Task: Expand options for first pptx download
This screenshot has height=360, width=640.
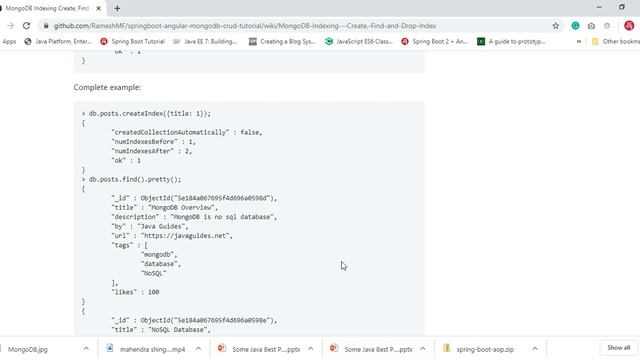Action: pyautogui.click(x=311, y=349)
